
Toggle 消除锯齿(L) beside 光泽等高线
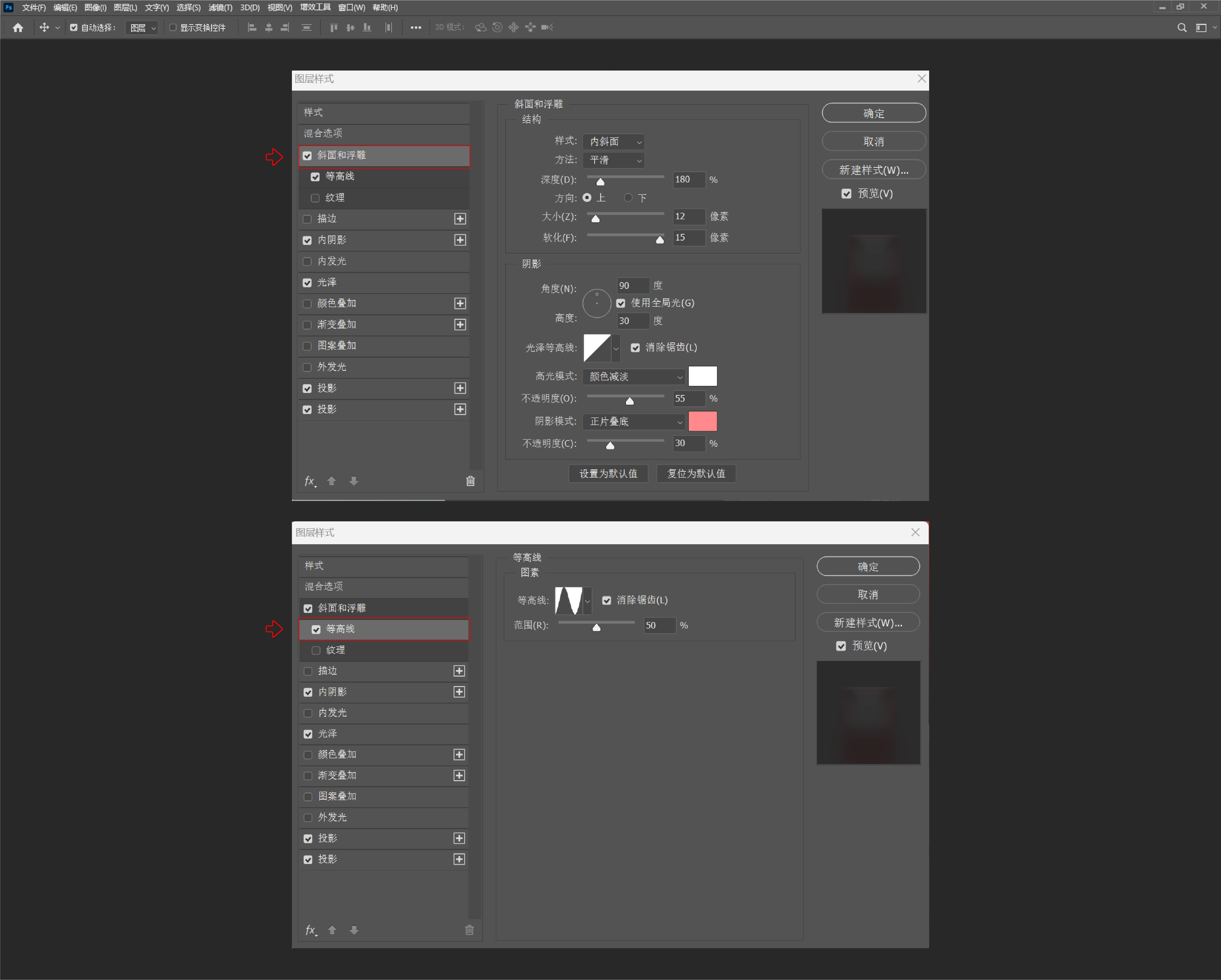point(635,348)
